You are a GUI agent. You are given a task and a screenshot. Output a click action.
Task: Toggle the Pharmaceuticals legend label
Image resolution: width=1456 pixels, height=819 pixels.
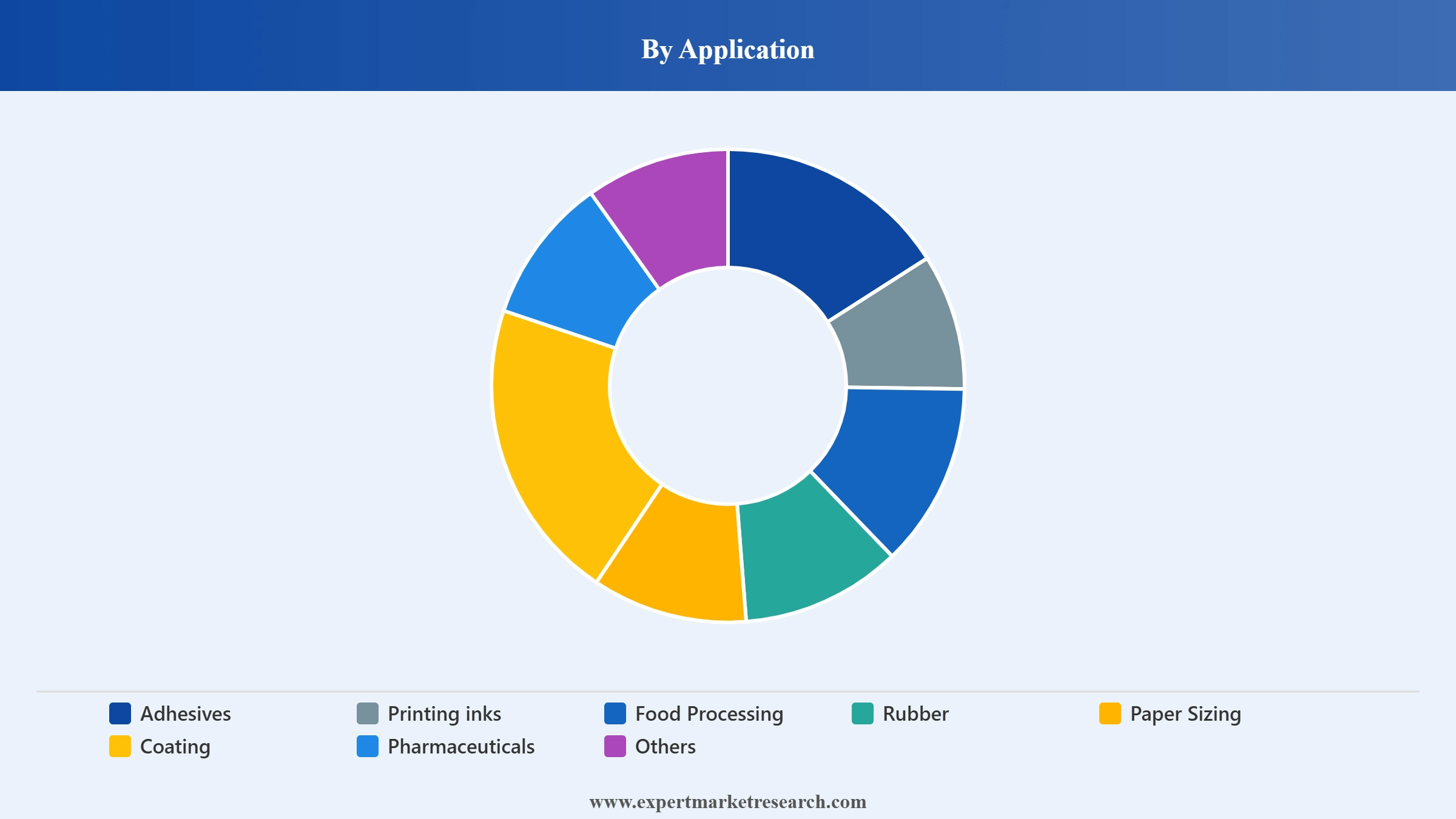pyautogui.click(x=461, y=747)
